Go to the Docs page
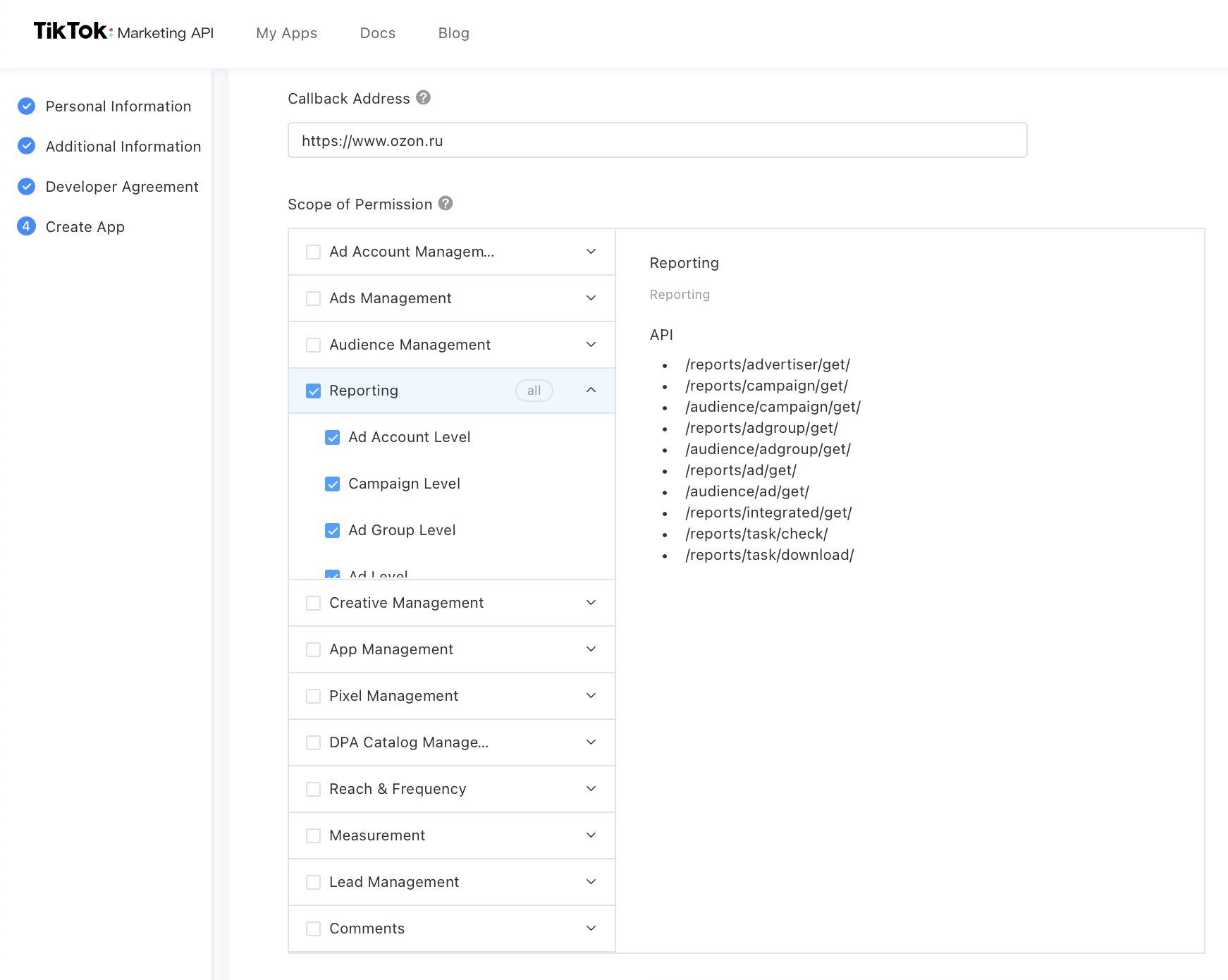Image resolution: width=1228 pixels, height=980 pixels. 377,33
